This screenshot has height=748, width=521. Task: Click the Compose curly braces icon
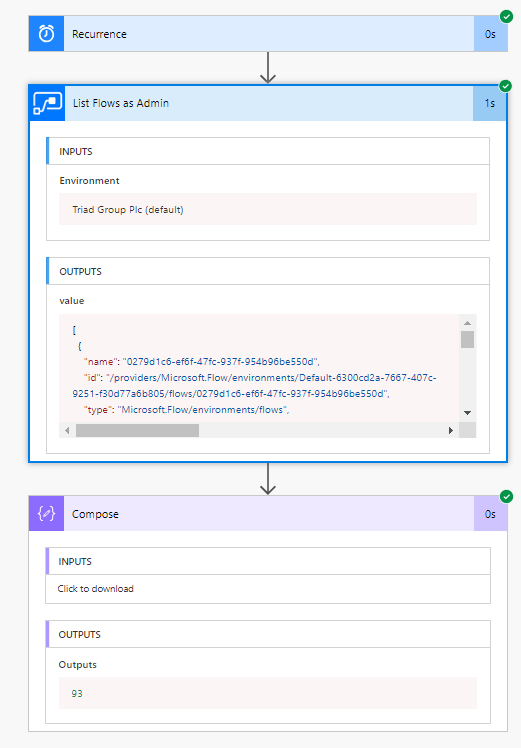pyautogui.click(x=46, y=514)
